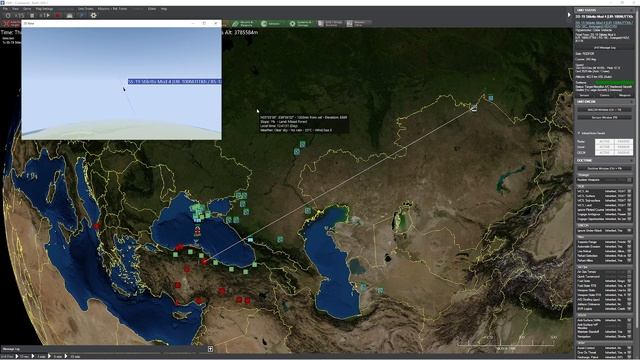Viewport: 640px width, 360px height.
Task: Click the red record icon in toolbar
Action: point(58,15)
